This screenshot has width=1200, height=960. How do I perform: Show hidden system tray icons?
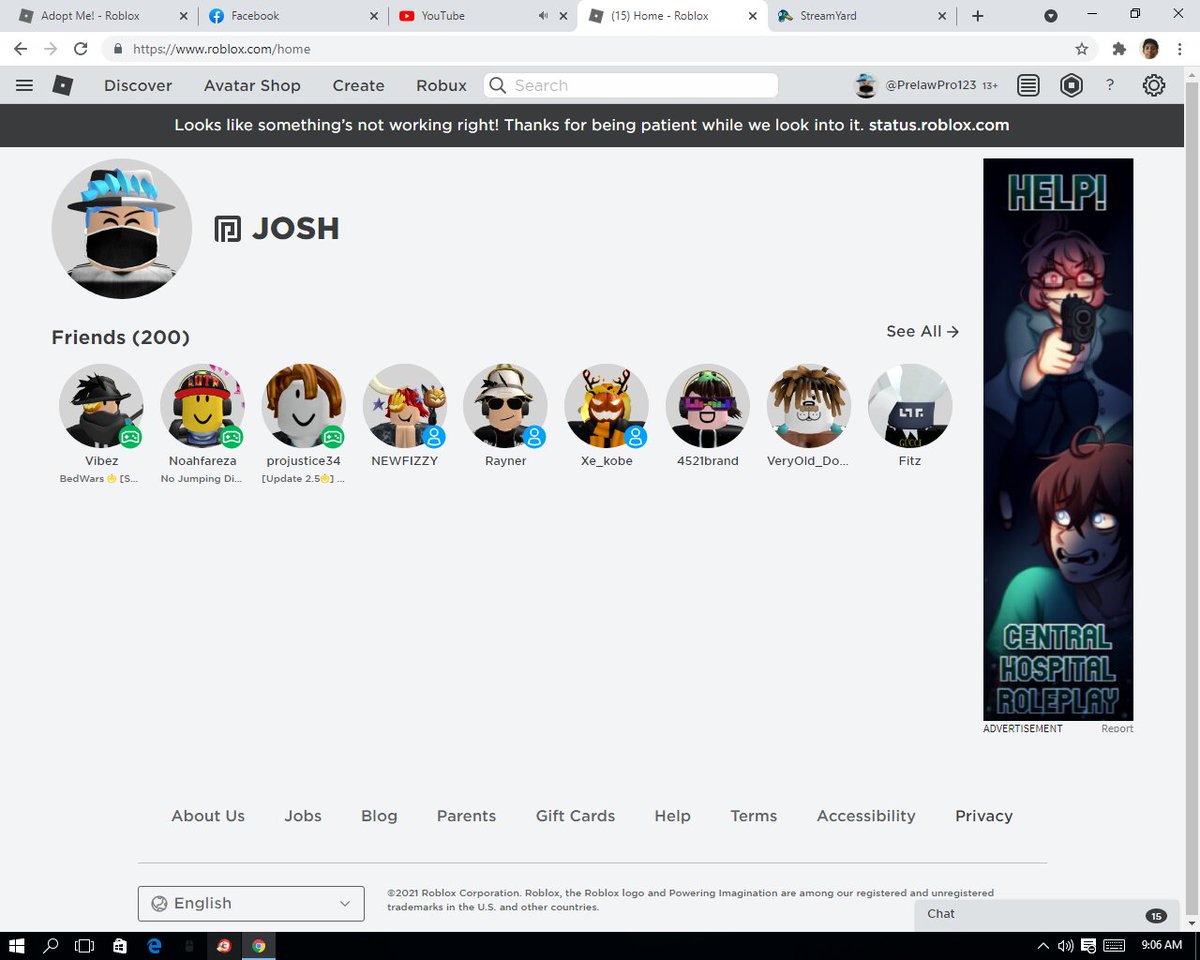(x=1043, y=945)
